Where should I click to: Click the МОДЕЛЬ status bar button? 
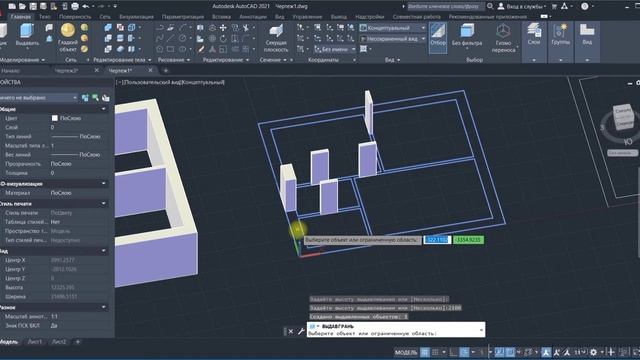[406, 352]
